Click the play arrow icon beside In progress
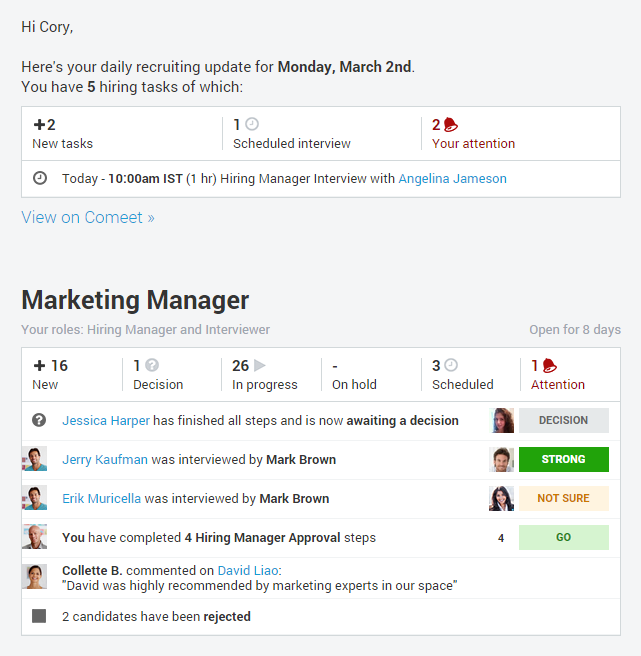641x656 pixels. click(260, 365)
